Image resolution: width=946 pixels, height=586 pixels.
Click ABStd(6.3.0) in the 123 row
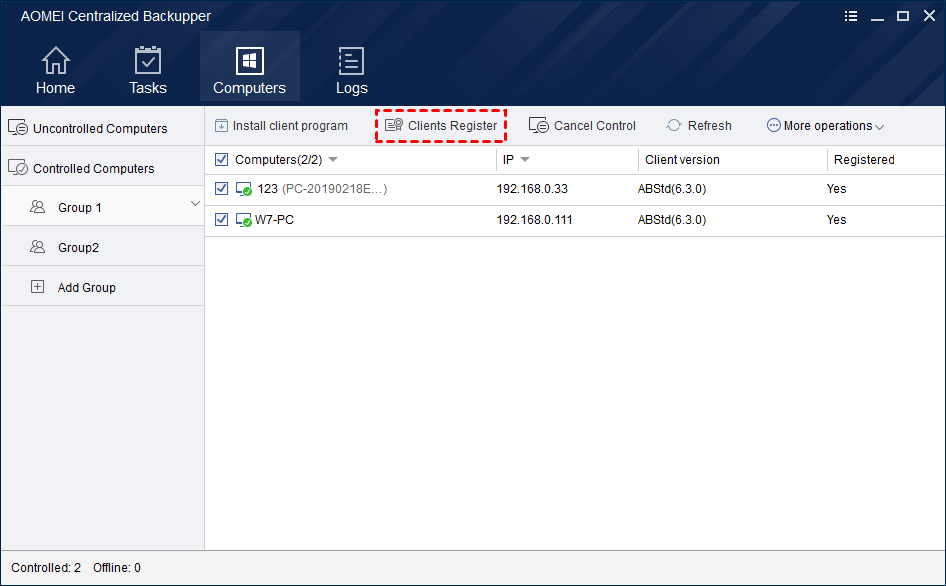tap(671, 189)
